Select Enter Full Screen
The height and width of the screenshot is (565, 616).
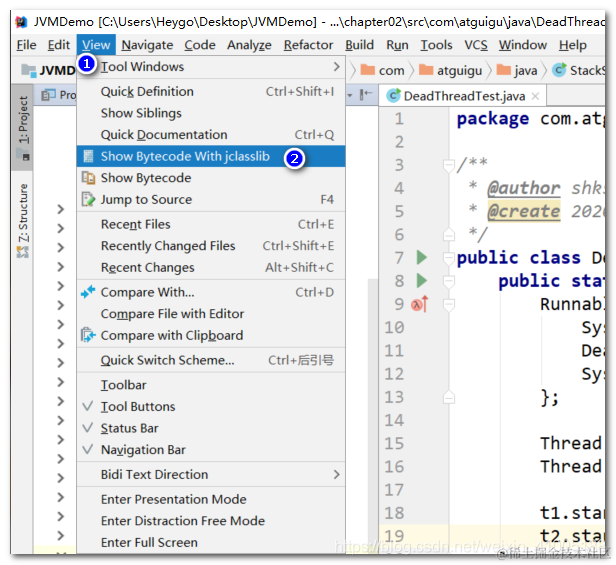[211, 543]
